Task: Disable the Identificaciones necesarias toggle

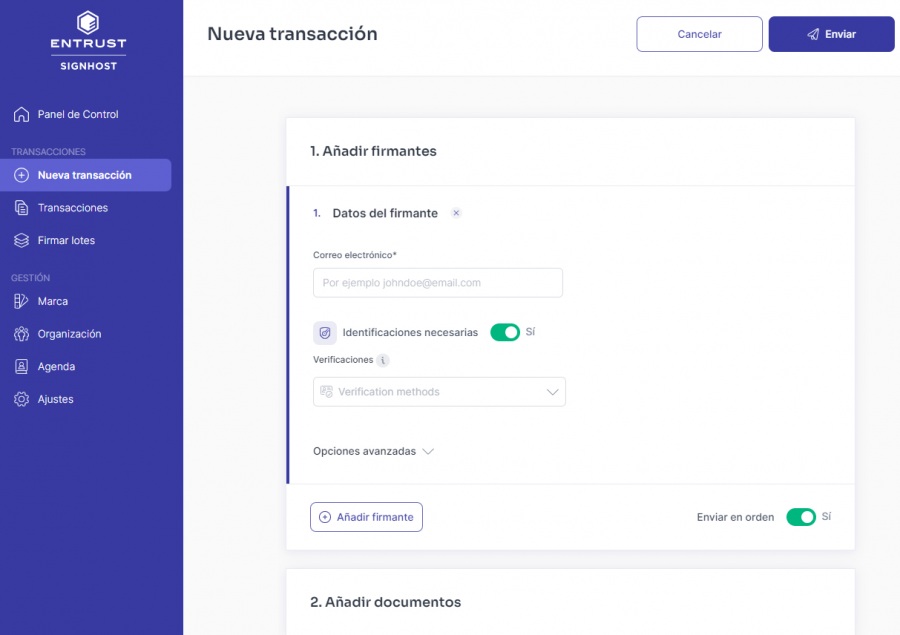Action: [506, 332]
